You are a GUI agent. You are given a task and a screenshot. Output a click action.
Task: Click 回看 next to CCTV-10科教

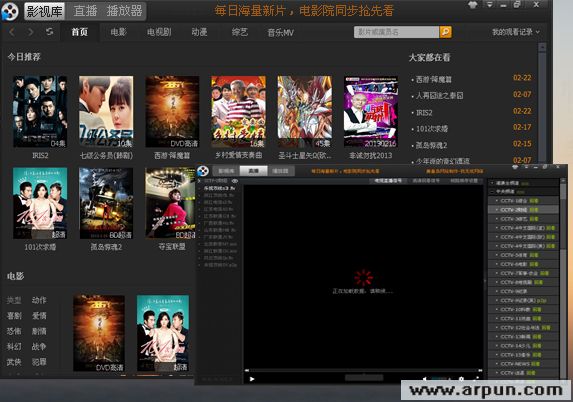click(x=537, y=310)
